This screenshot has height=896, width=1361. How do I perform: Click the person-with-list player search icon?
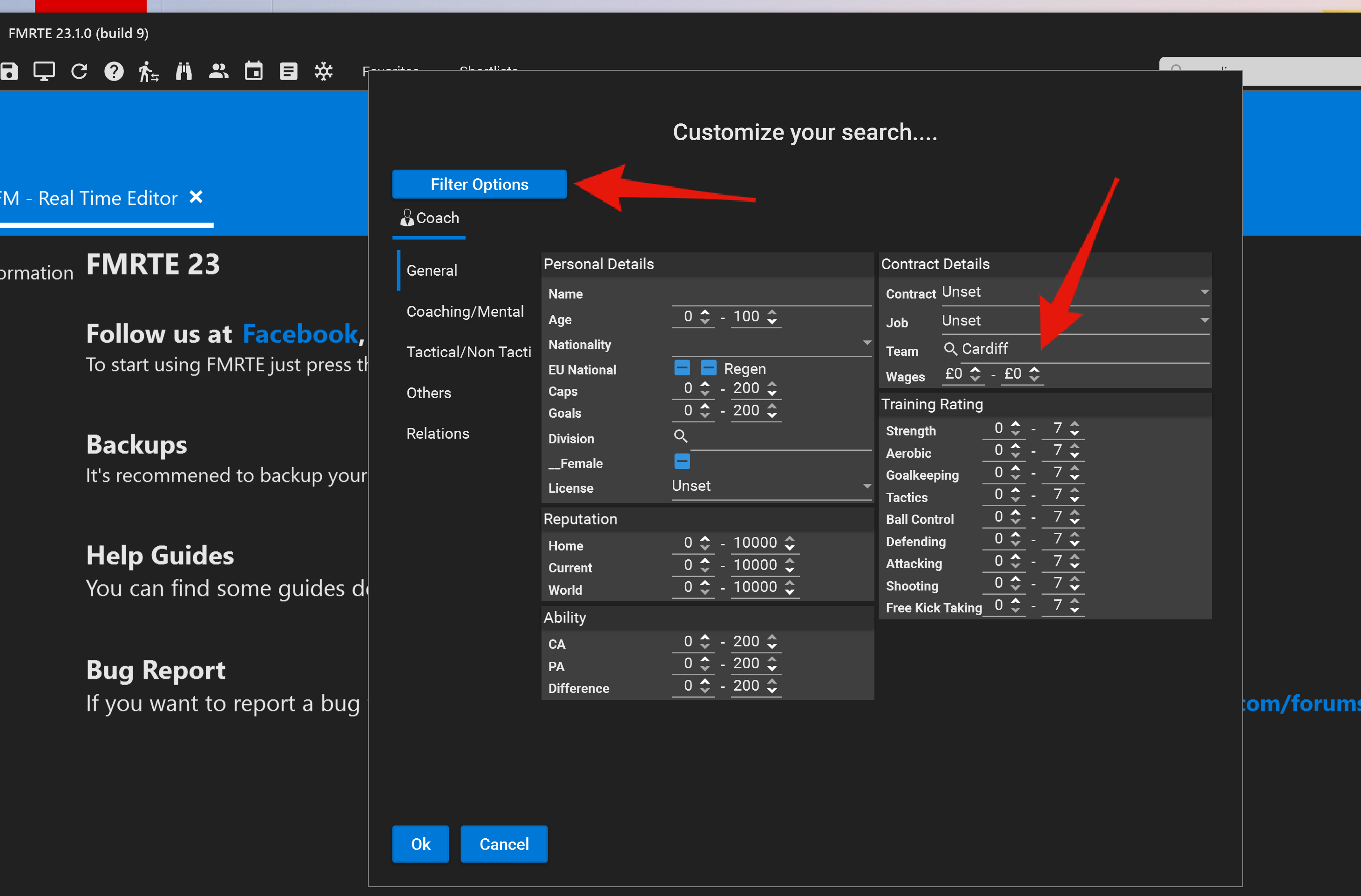tap(148, 71)
